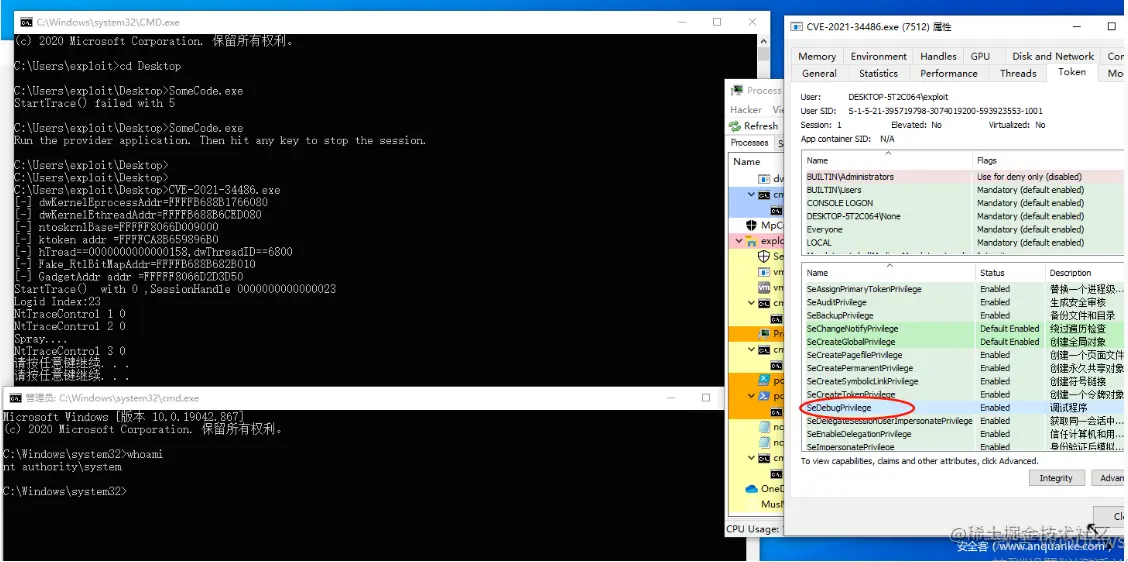Viewport: 1128px width, 562px height.
Task: Select the SeCreatePagefilePrivilege row
Action: point(963,355)
